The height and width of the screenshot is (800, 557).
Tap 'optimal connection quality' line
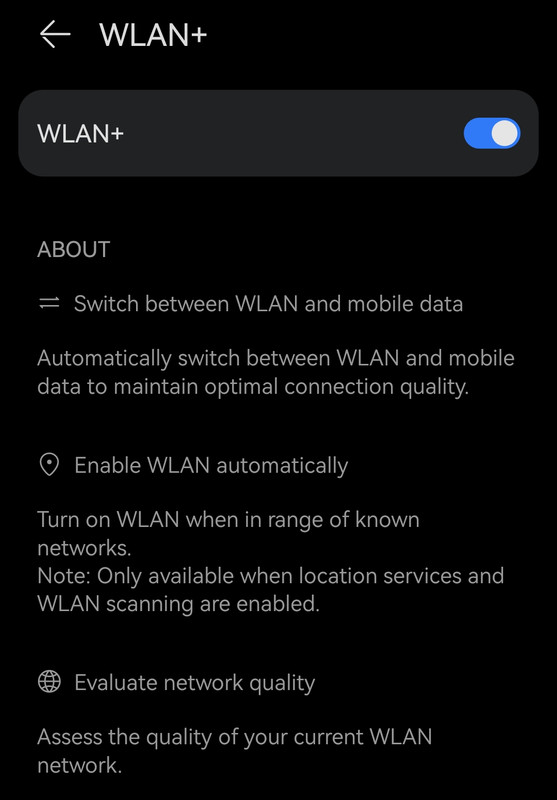pos(253,386)
